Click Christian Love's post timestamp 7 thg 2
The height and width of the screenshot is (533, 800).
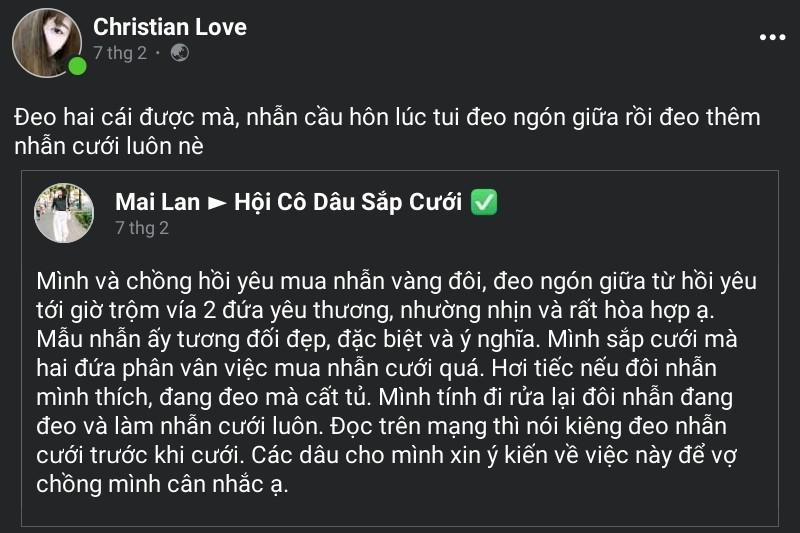(120, 53)
